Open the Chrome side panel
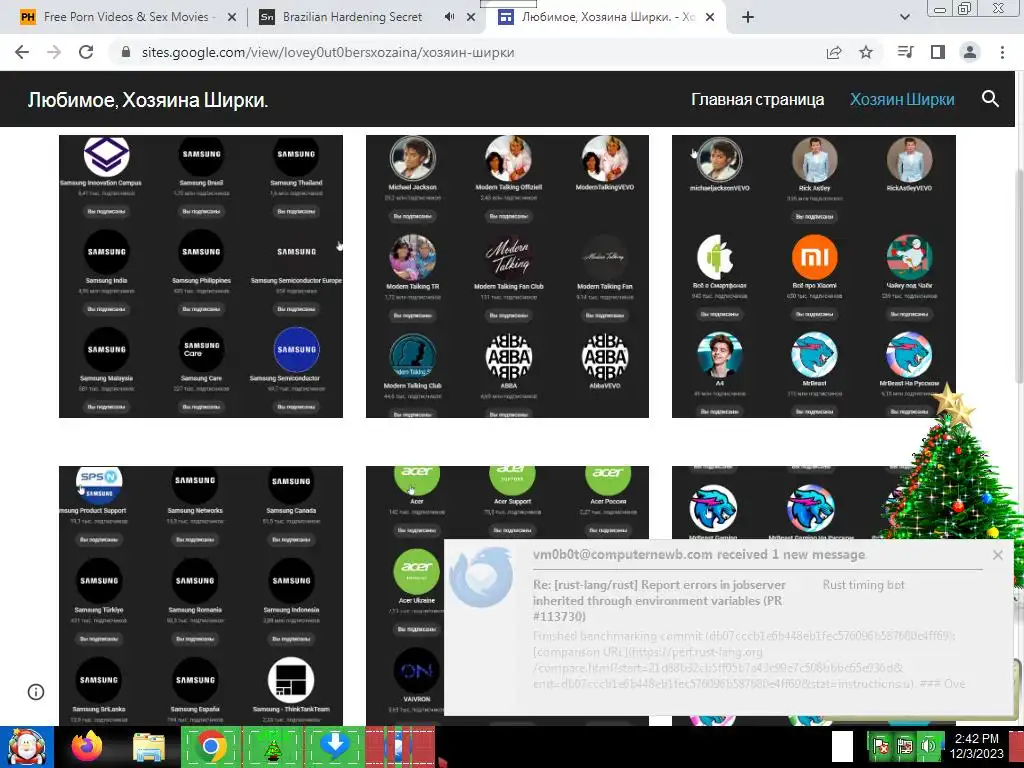Viewport: 1024px width, 768px height. 938,52
